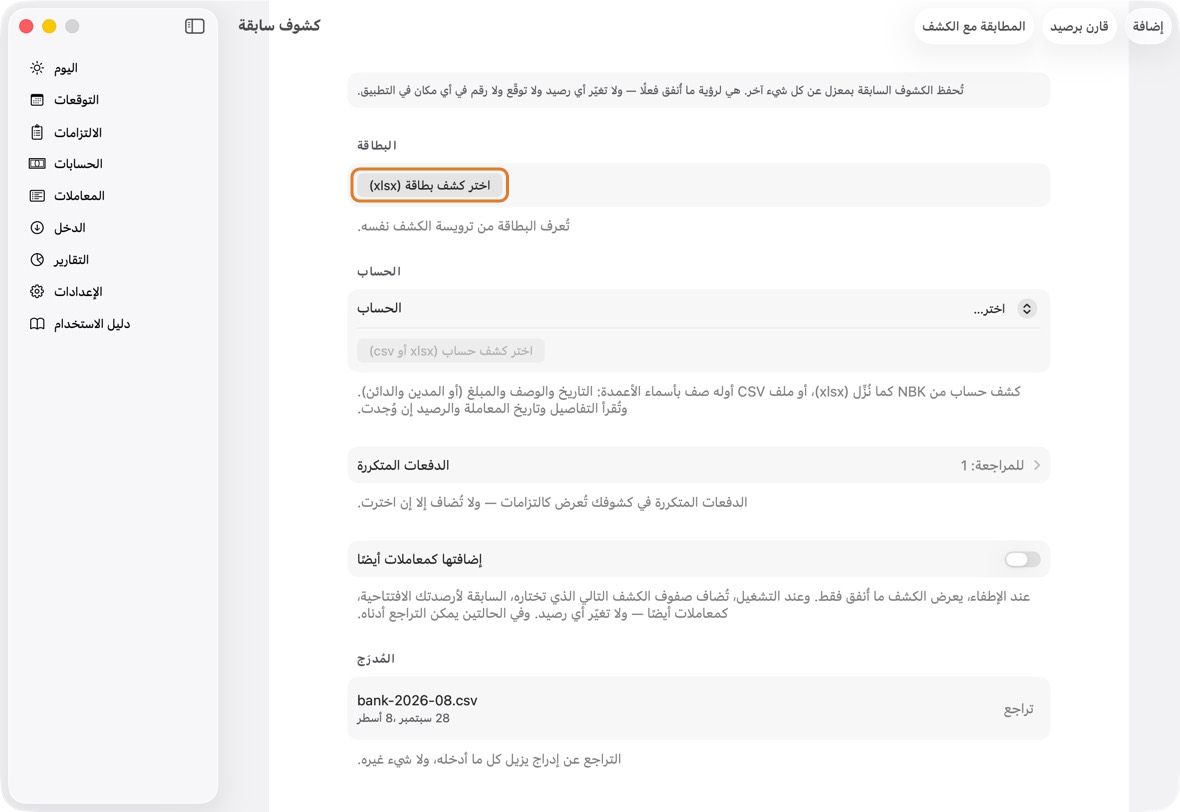This screenshot has height=812, width=1180.
Task: Click the book icon beside دليل الاستخدام
Action: click(x=37, y=324)
